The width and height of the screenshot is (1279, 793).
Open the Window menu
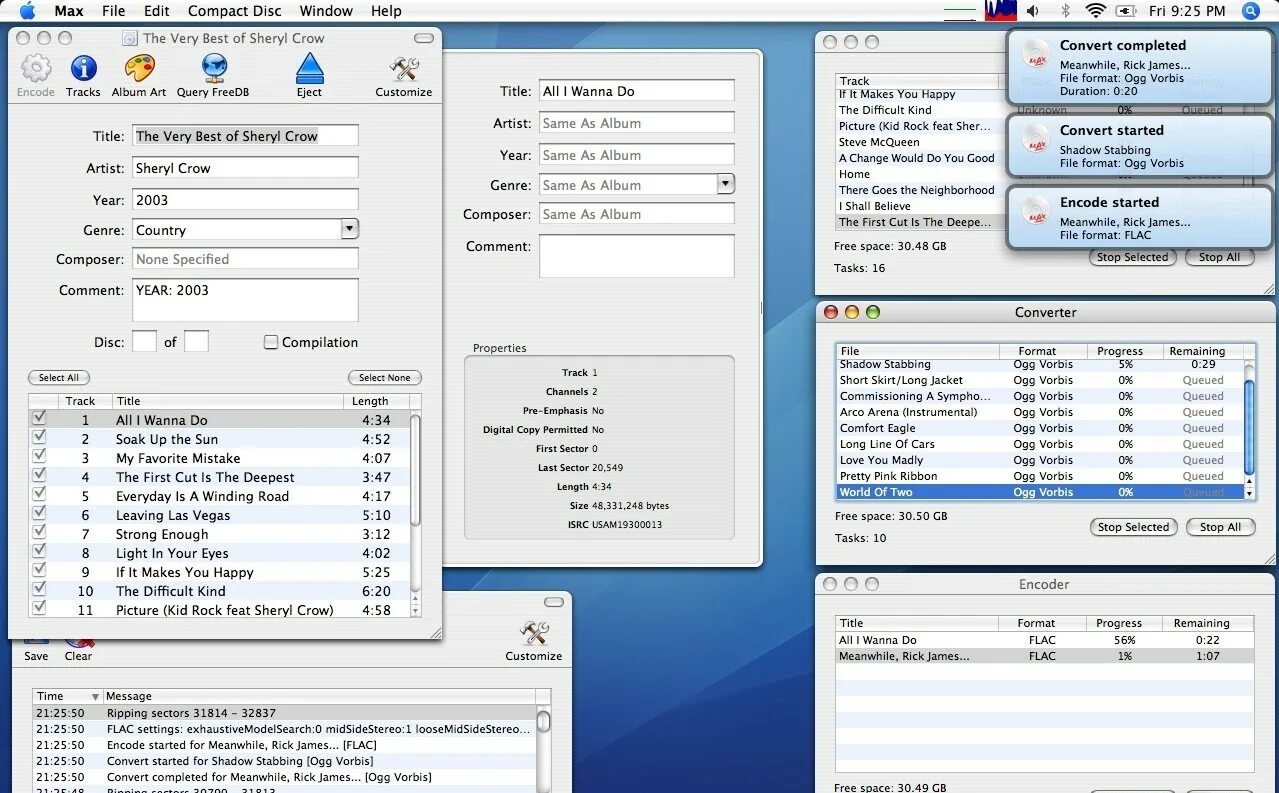326,11
